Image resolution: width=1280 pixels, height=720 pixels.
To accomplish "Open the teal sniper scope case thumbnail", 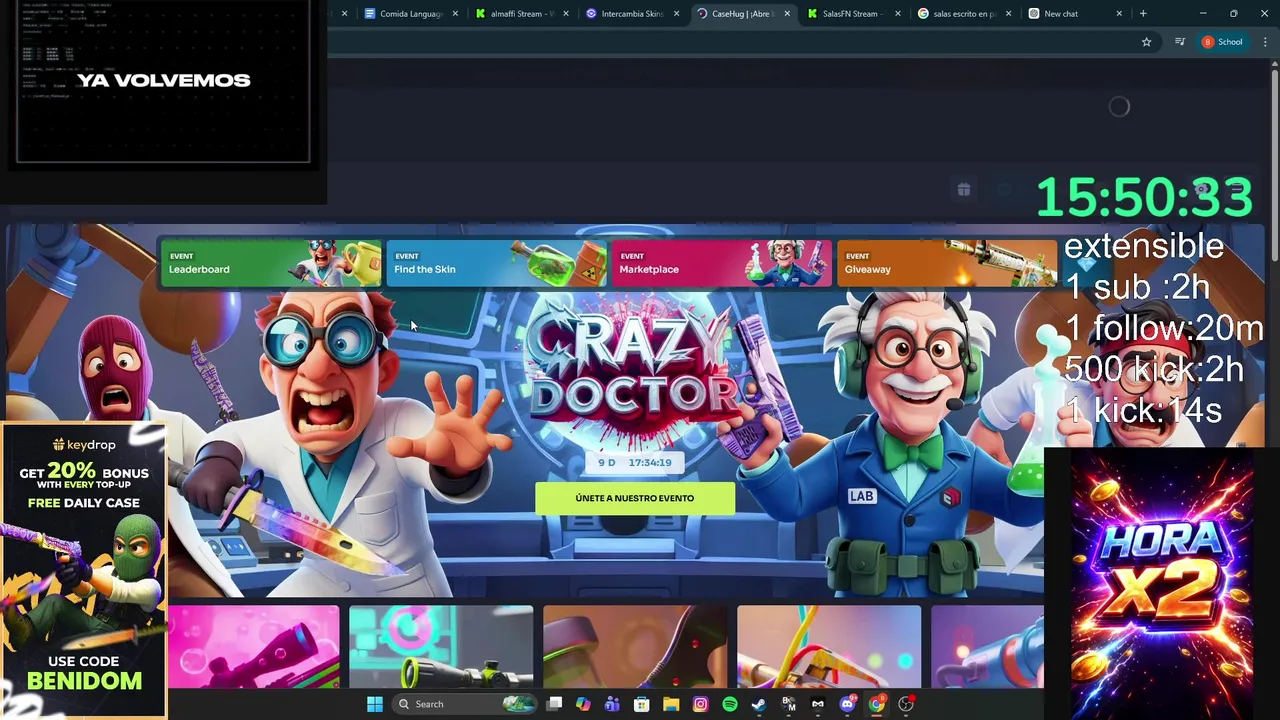I will click(441, 647).
